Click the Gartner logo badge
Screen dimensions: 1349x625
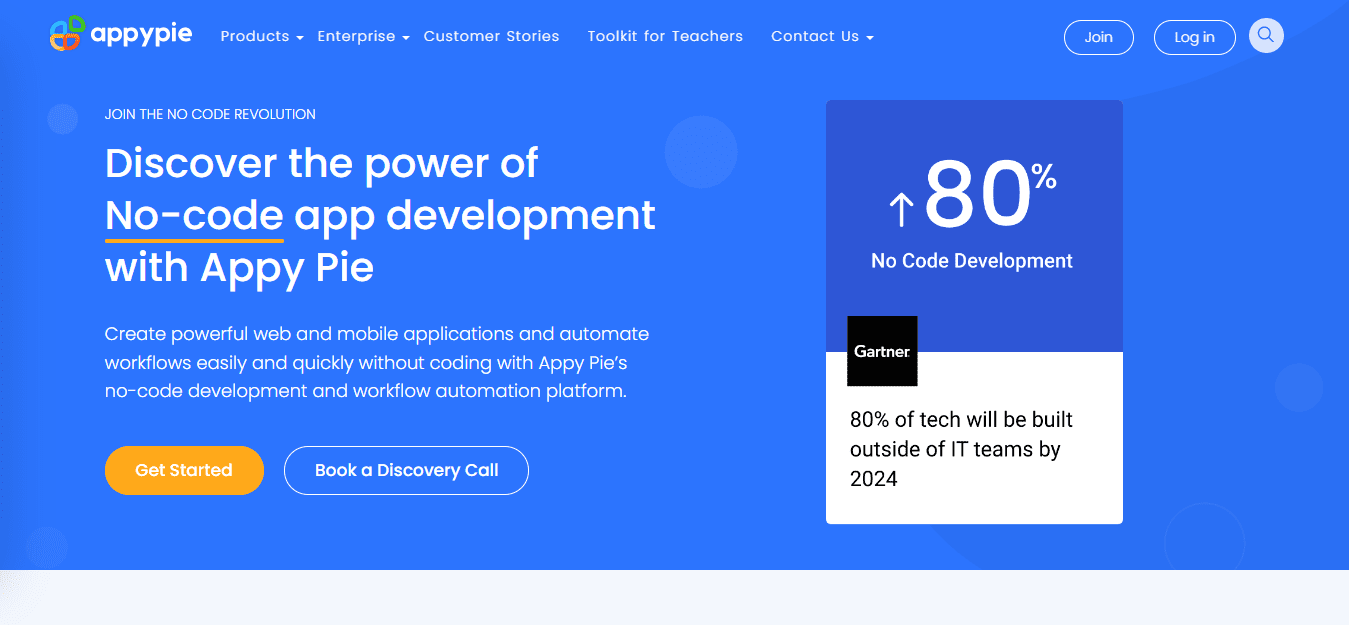pyautogui.click(x=882, y=351)
